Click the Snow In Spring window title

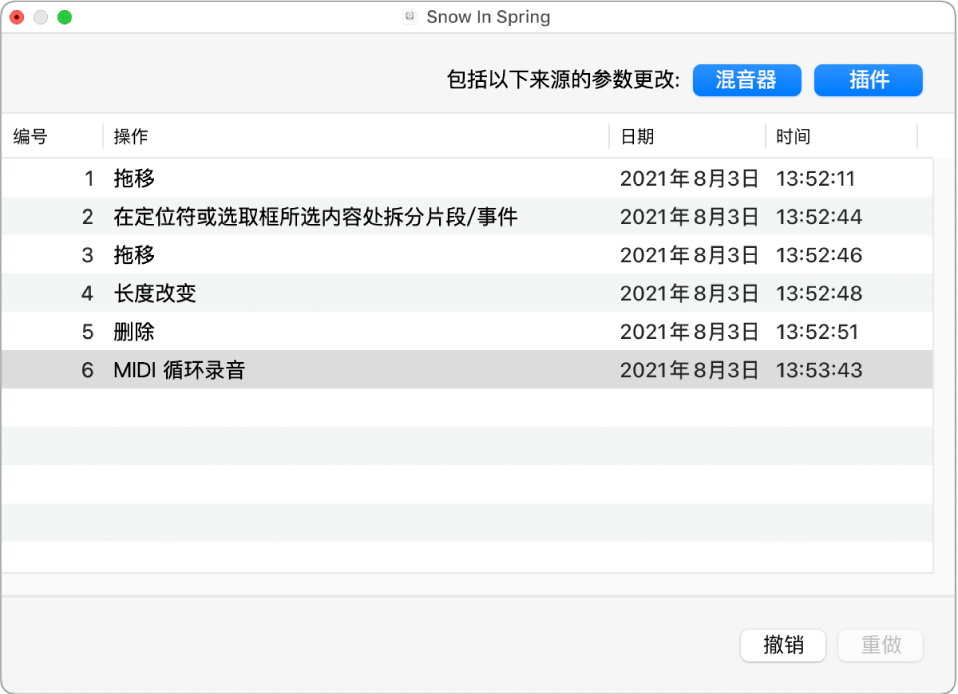[487, 16]
